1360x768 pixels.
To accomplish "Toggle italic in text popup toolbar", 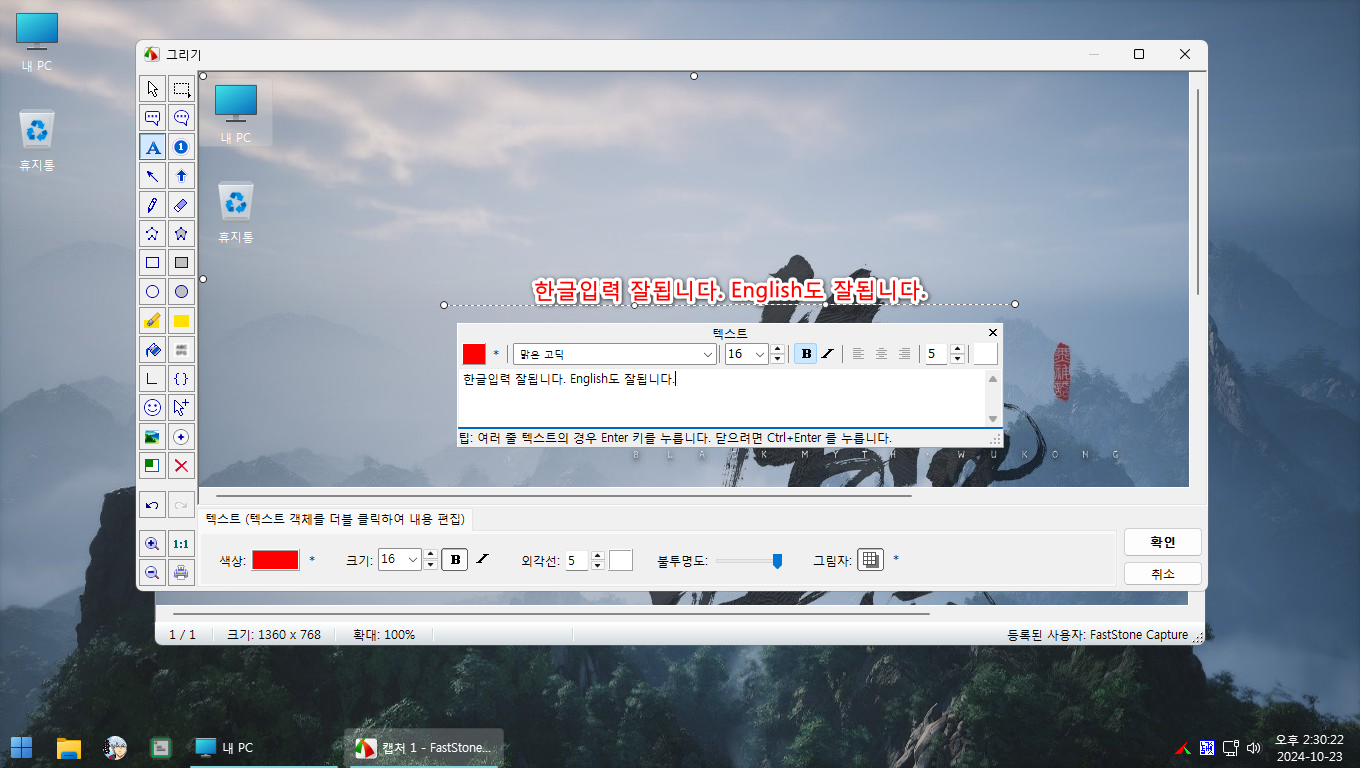I will (x=827, y=354).
